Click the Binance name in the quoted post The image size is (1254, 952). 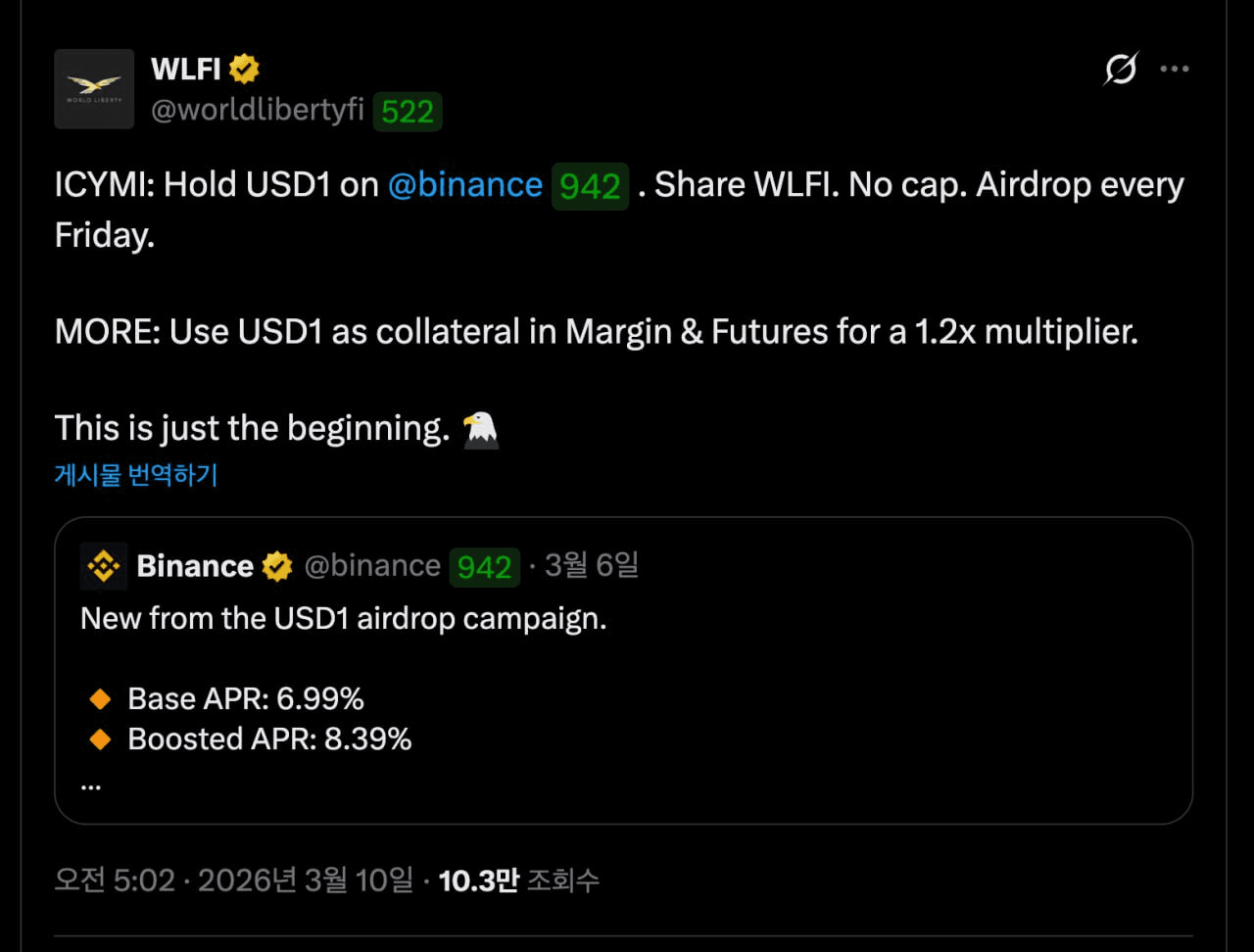pos(195,566)
